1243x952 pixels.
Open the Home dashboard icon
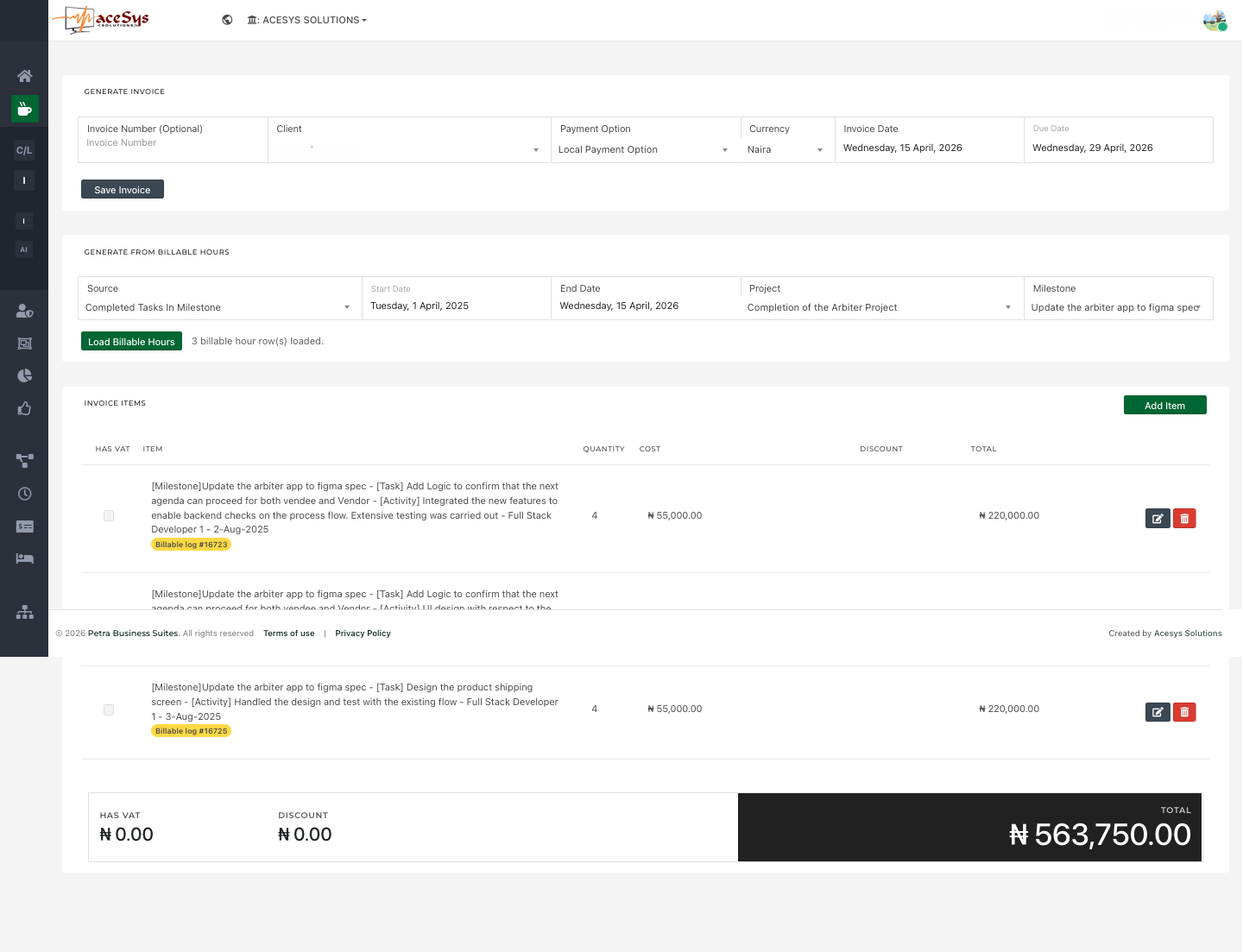(24, 76)
